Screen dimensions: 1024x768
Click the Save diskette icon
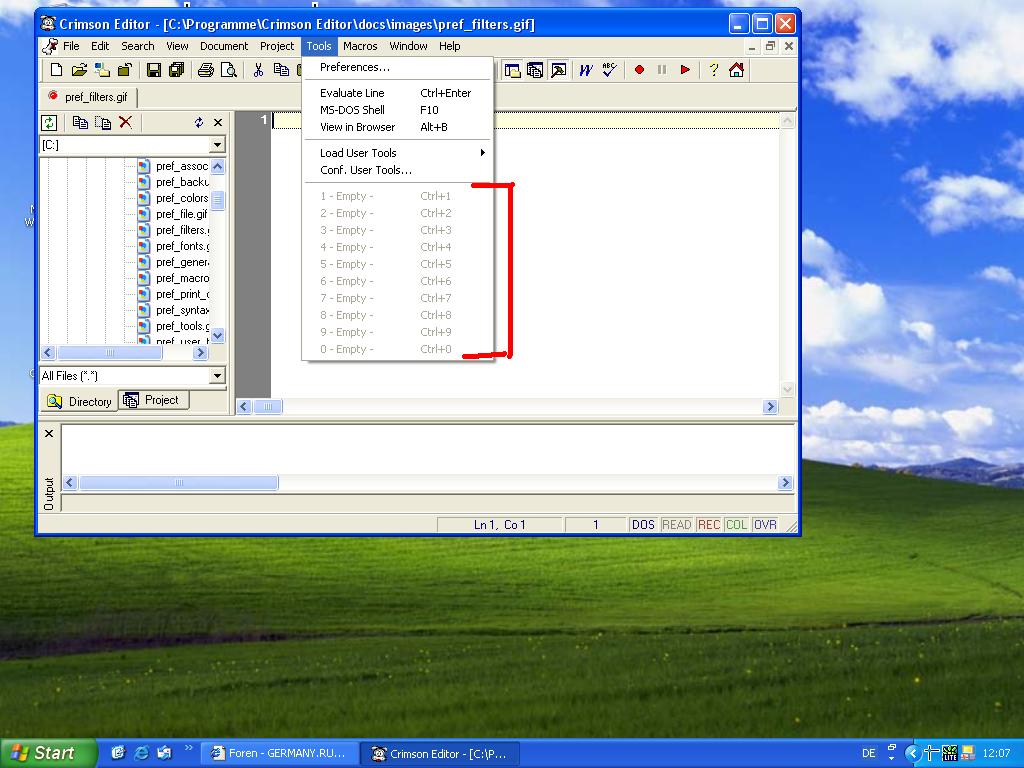[x=153, y=70]
